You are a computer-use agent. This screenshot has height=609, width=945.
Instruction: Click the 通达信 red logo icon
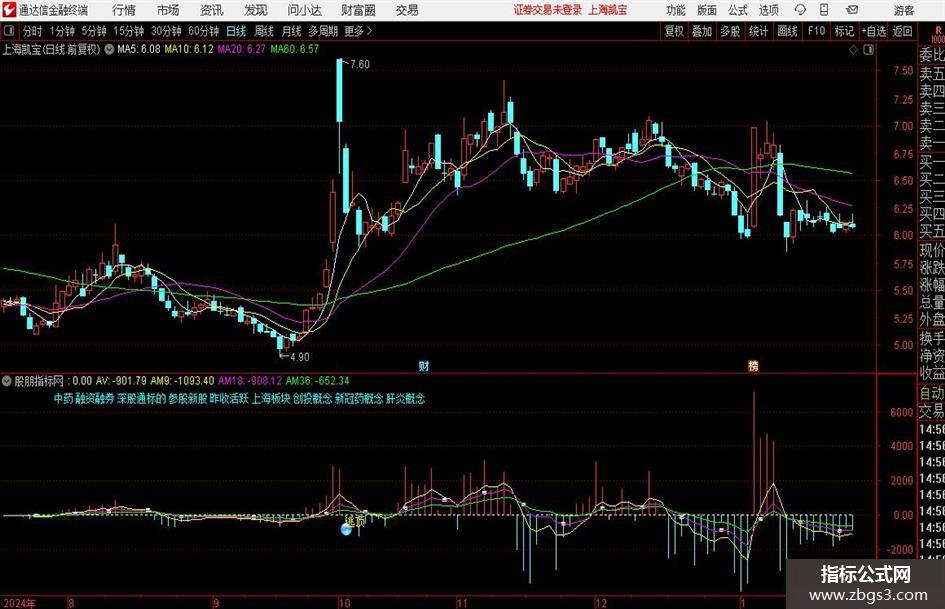pos(10,10)
